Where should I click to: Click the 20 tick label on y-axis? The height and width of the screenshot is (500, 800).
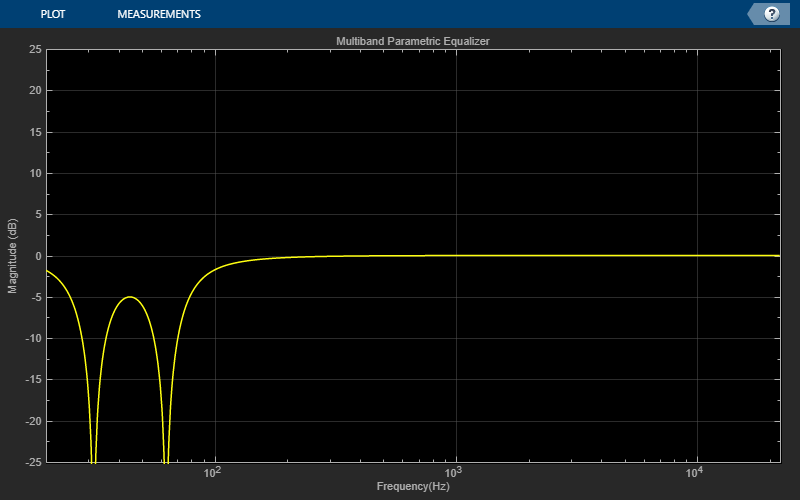point(35,90)
